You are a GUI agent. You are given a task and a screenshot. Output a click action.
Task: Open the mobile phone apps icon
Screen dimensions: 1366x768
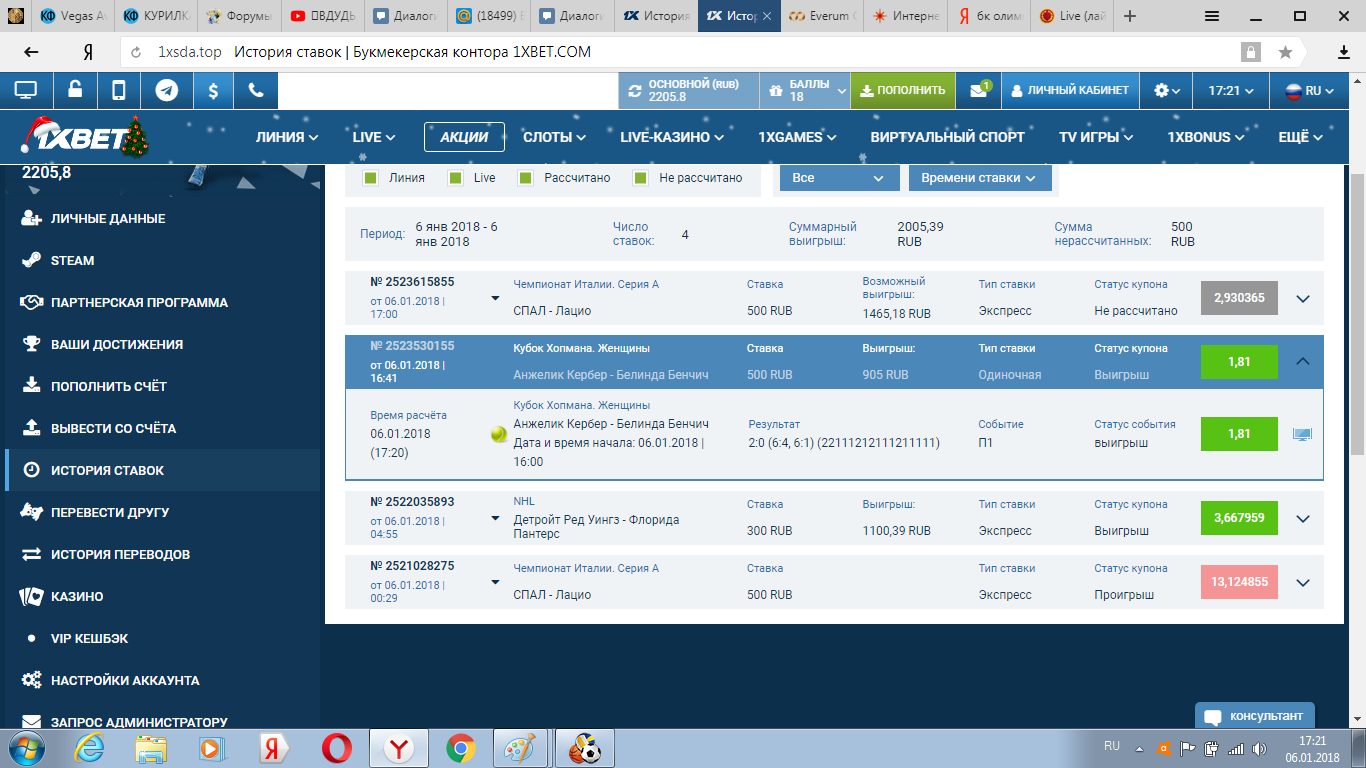point(119,91)
